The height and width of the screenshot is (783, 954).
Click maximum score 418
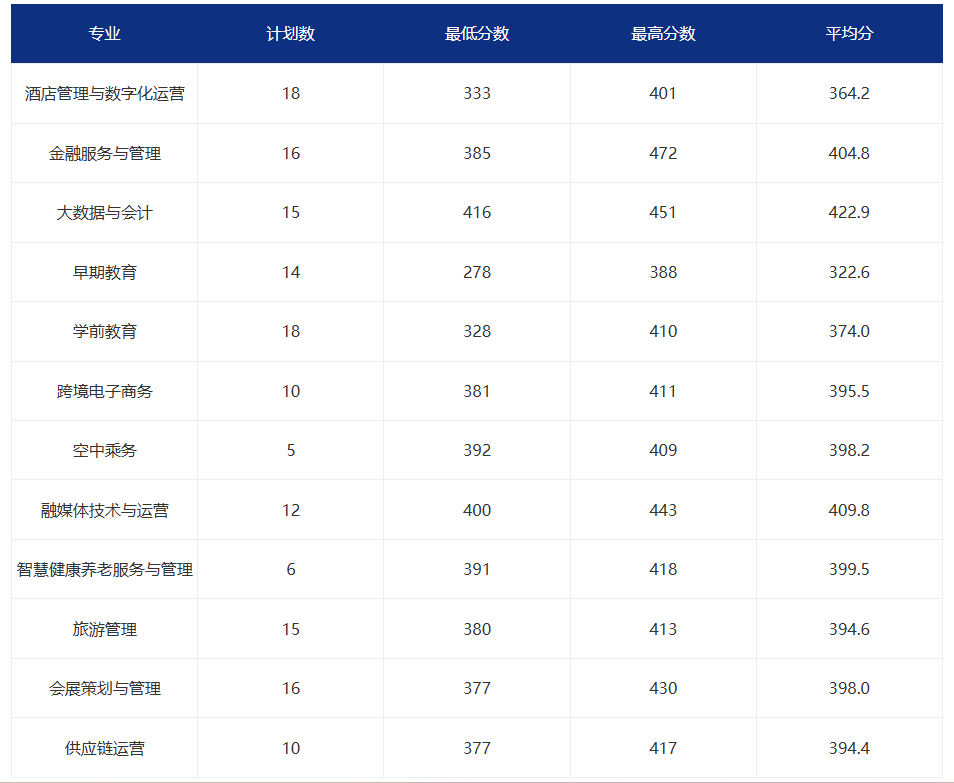663,569
